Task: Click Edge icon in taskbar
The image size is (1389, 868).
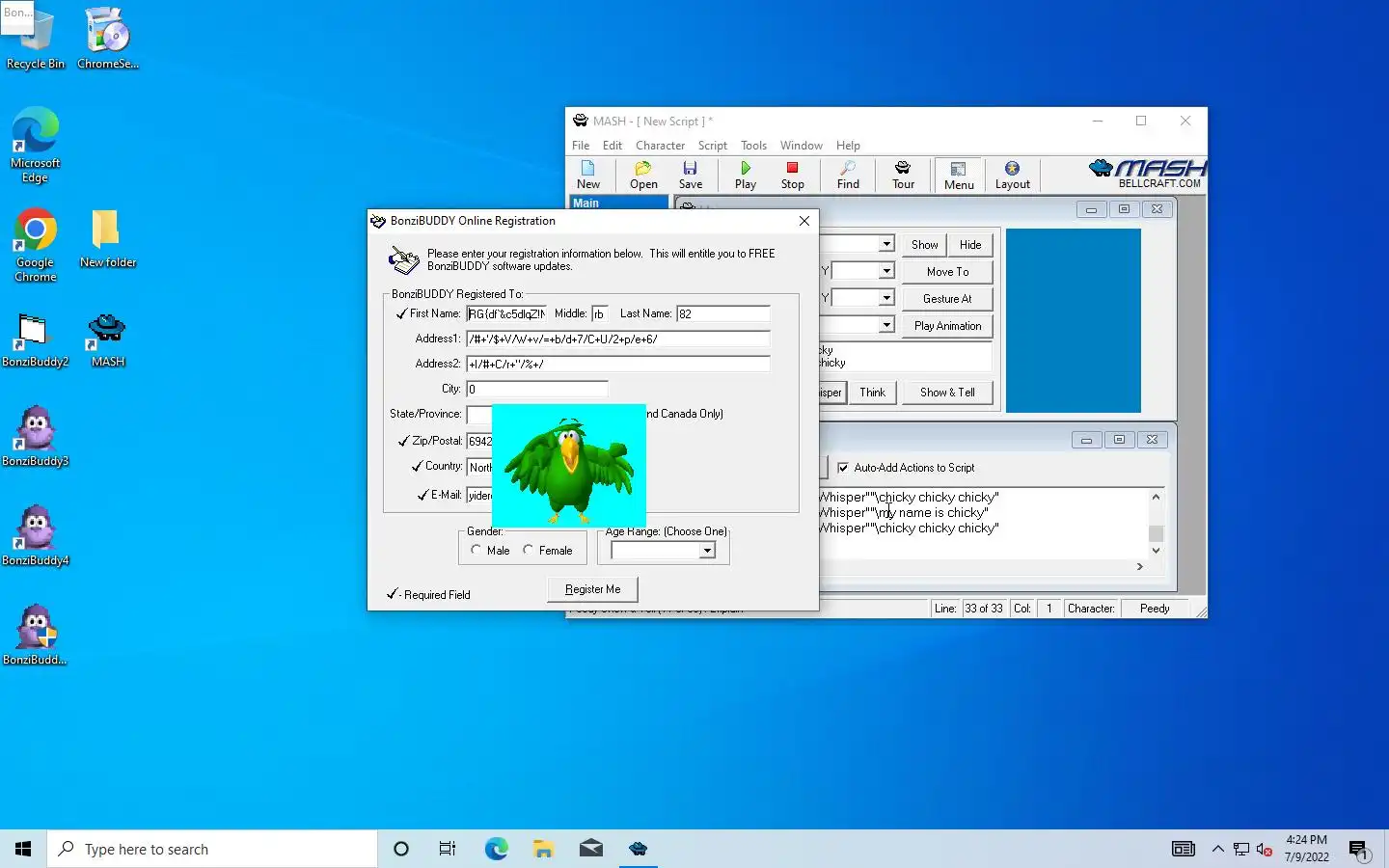Action: coord(496,849)
